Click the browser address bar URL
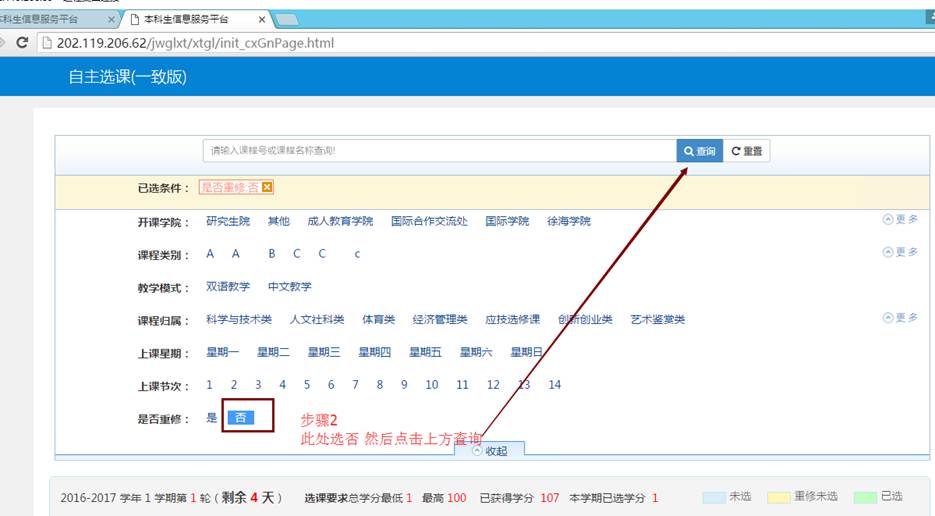The height and width of the screenshot is (516, 935). 195,43
